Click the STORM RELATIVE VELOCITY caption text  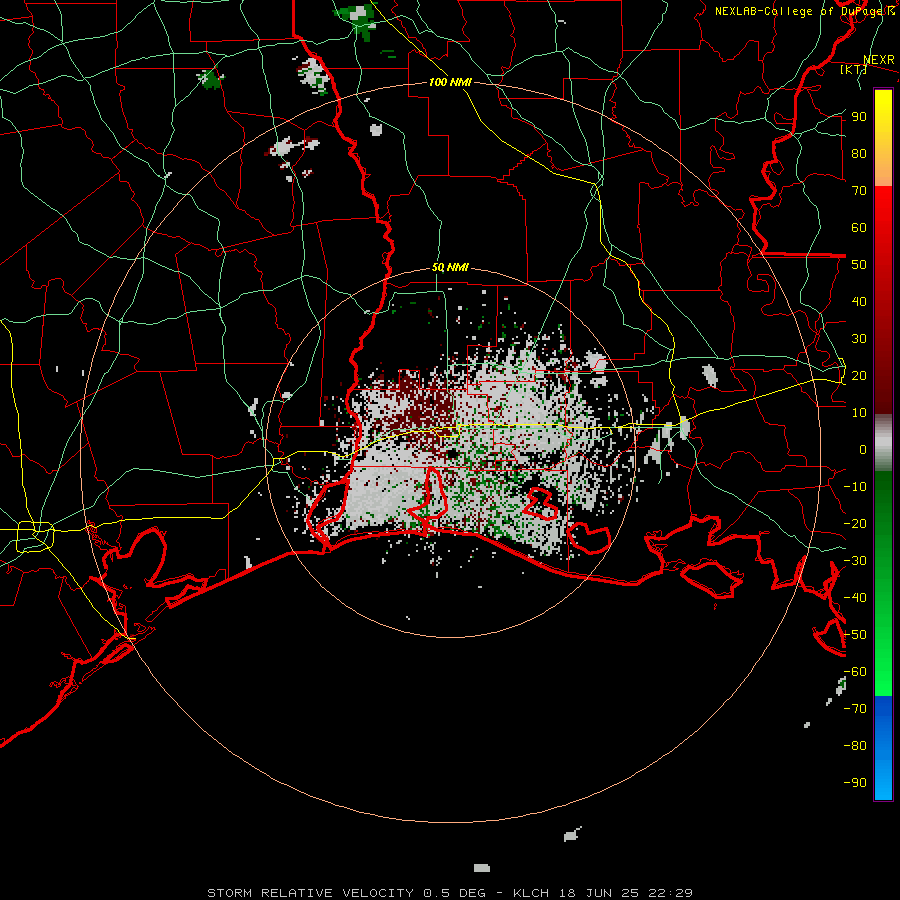(x=309, y=893)
